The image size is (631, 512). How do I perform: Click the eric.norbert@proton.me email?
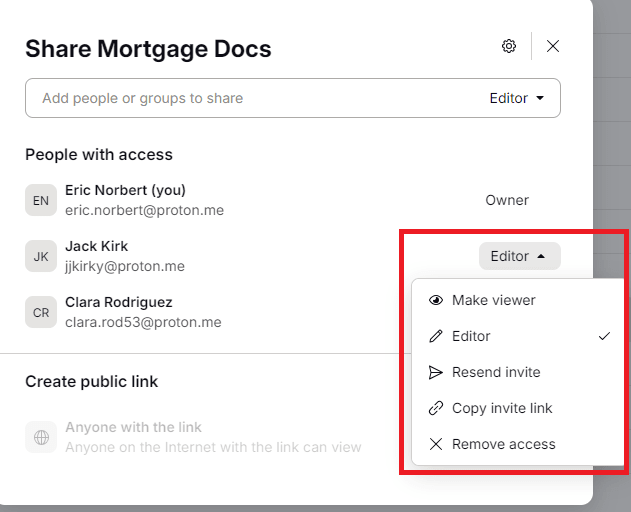pyautogui.click(x=144, y=210)
